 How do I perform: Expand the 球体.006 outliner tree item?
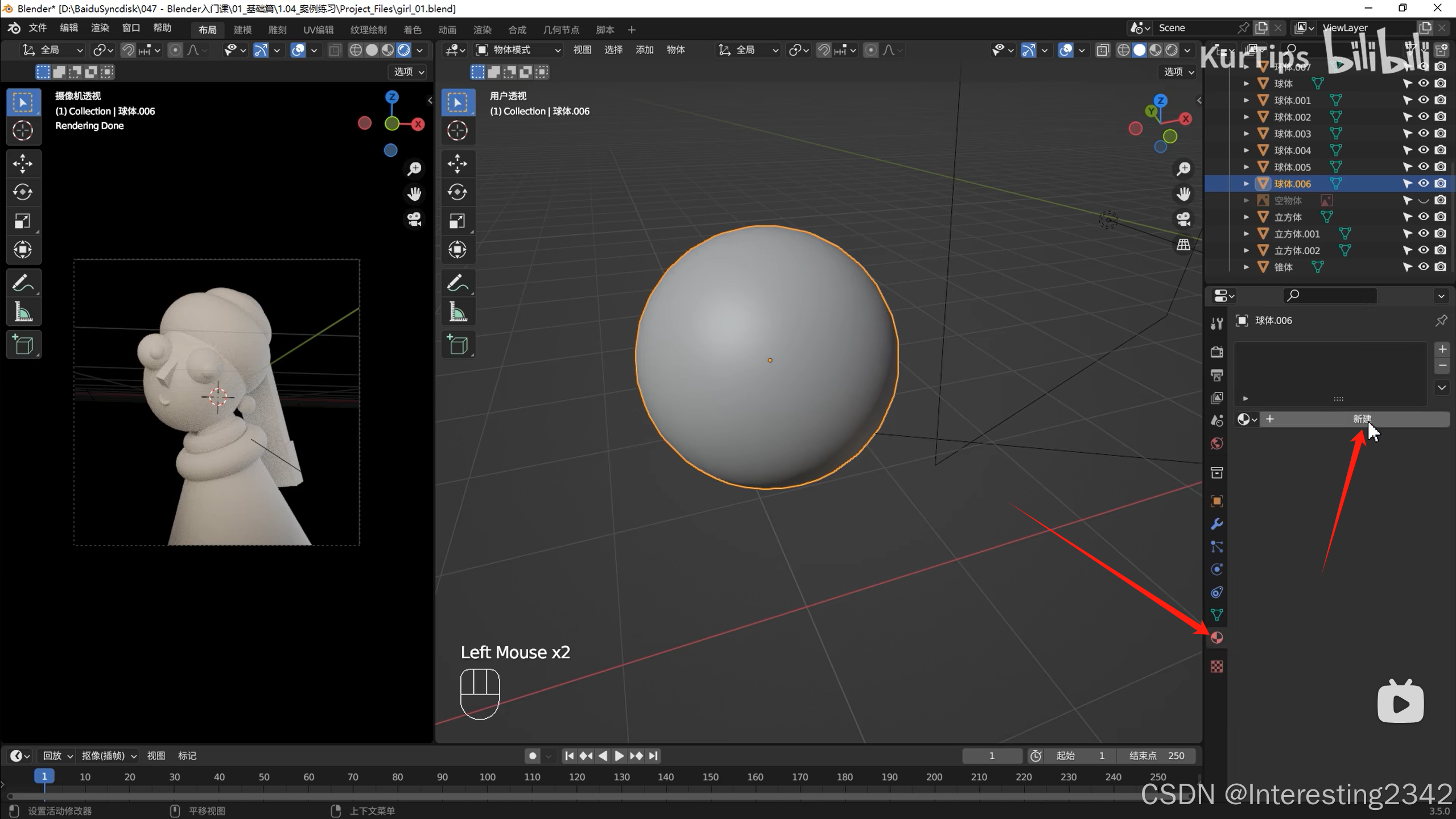[1246, 184]
